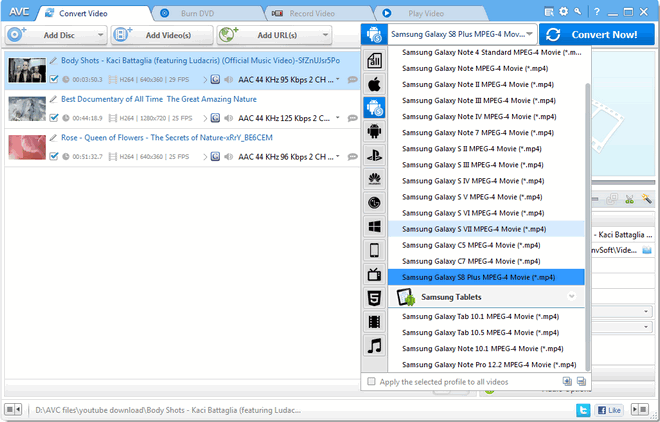Select the Huawei devices category icon

tap(374, 179)
